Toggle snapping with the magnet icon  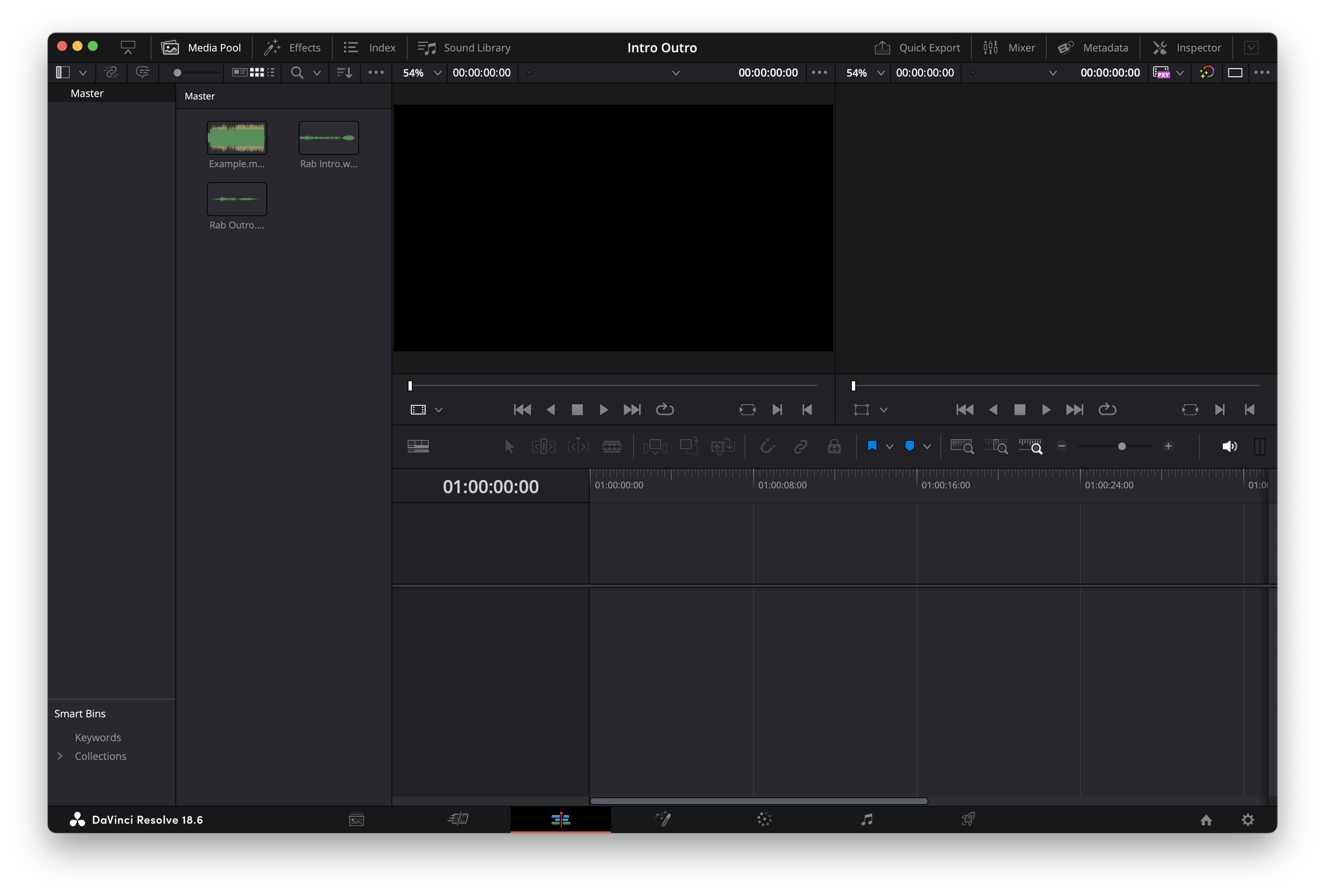click(767, 446)
